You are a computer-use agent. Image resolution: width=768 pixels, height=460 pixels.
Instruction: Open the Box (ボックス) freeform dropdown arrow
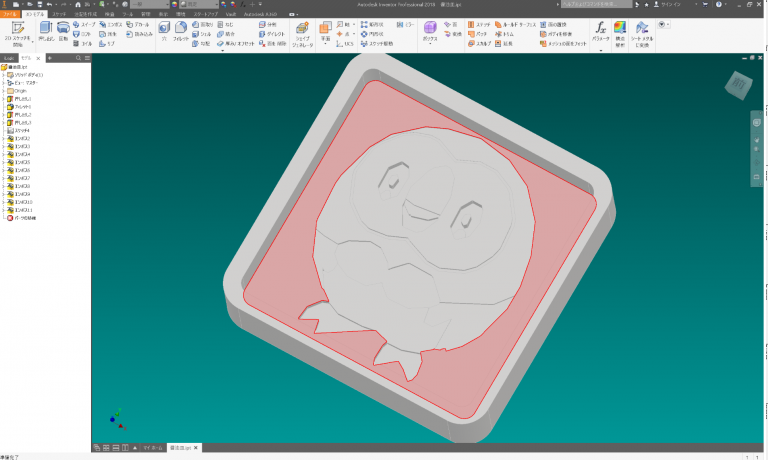[x=430, y=45]
